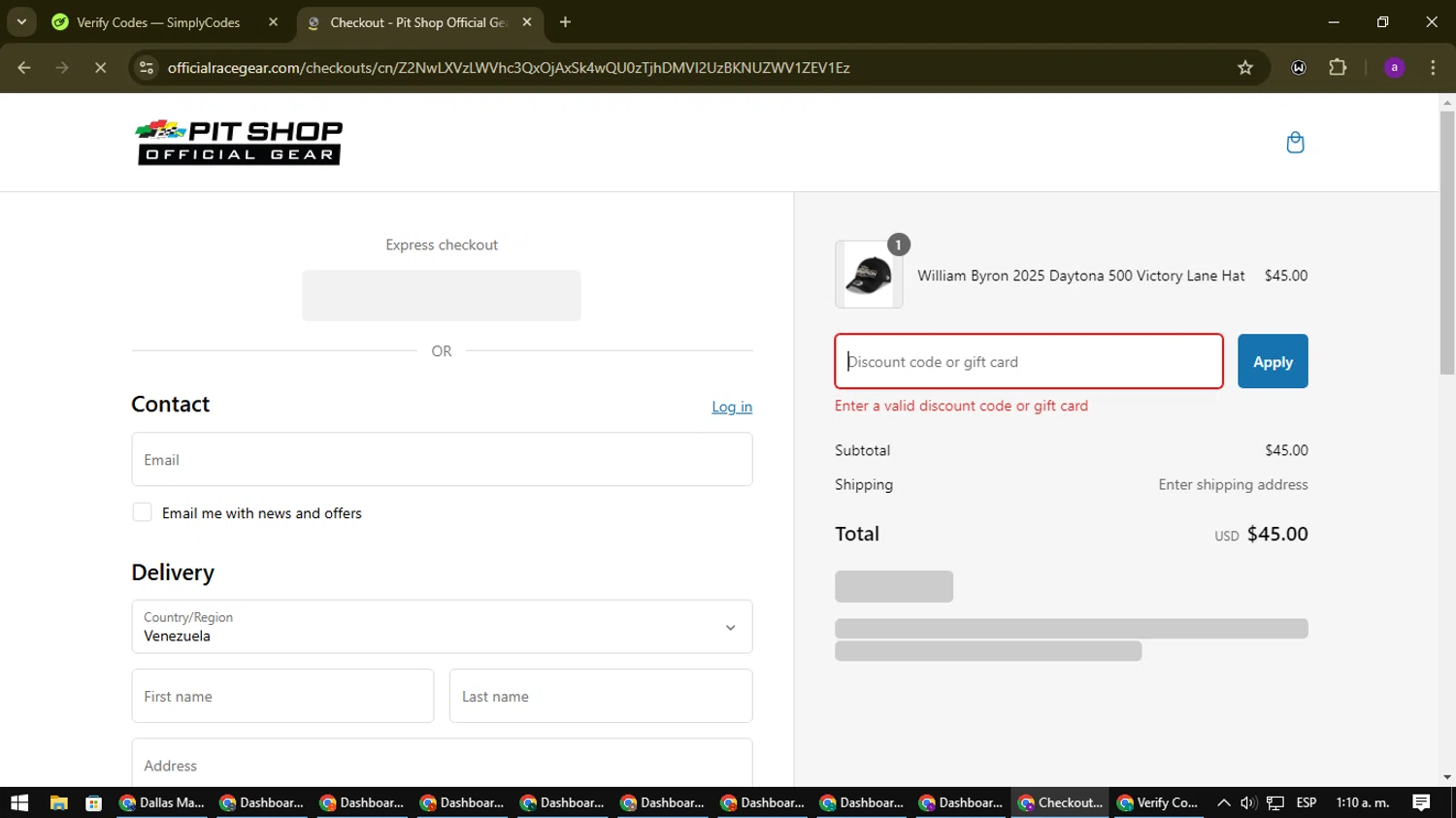Focus the Discount code or gift card field
1456x818 pixels.
point(1029,361)
